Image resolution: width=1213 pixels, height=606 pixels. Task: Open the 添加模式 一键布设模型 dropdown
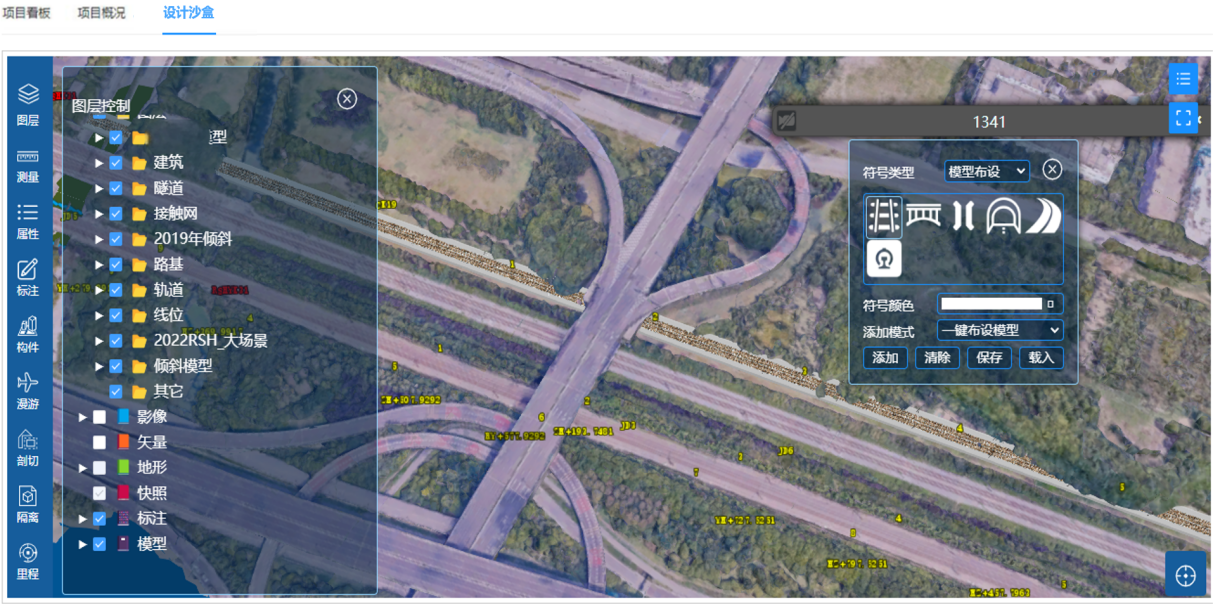1000,330
